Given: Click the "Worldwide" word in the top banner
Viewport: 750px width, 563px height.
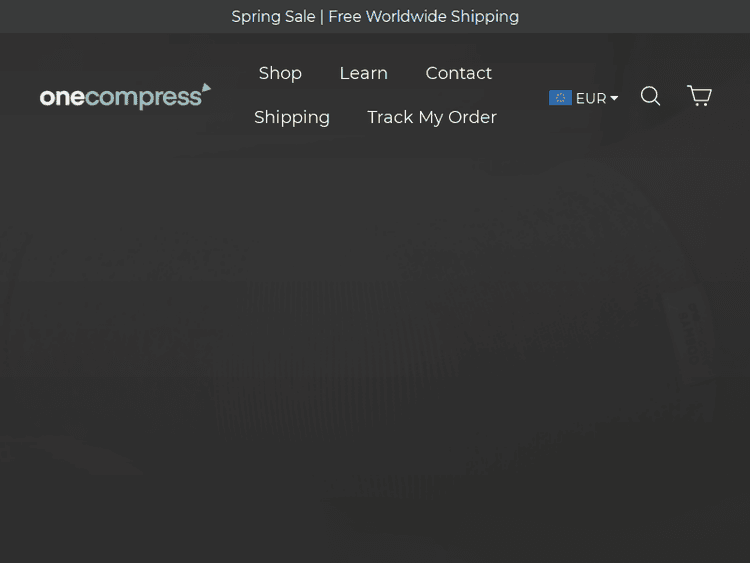Looking at the screenshot, I should (407, 17).
